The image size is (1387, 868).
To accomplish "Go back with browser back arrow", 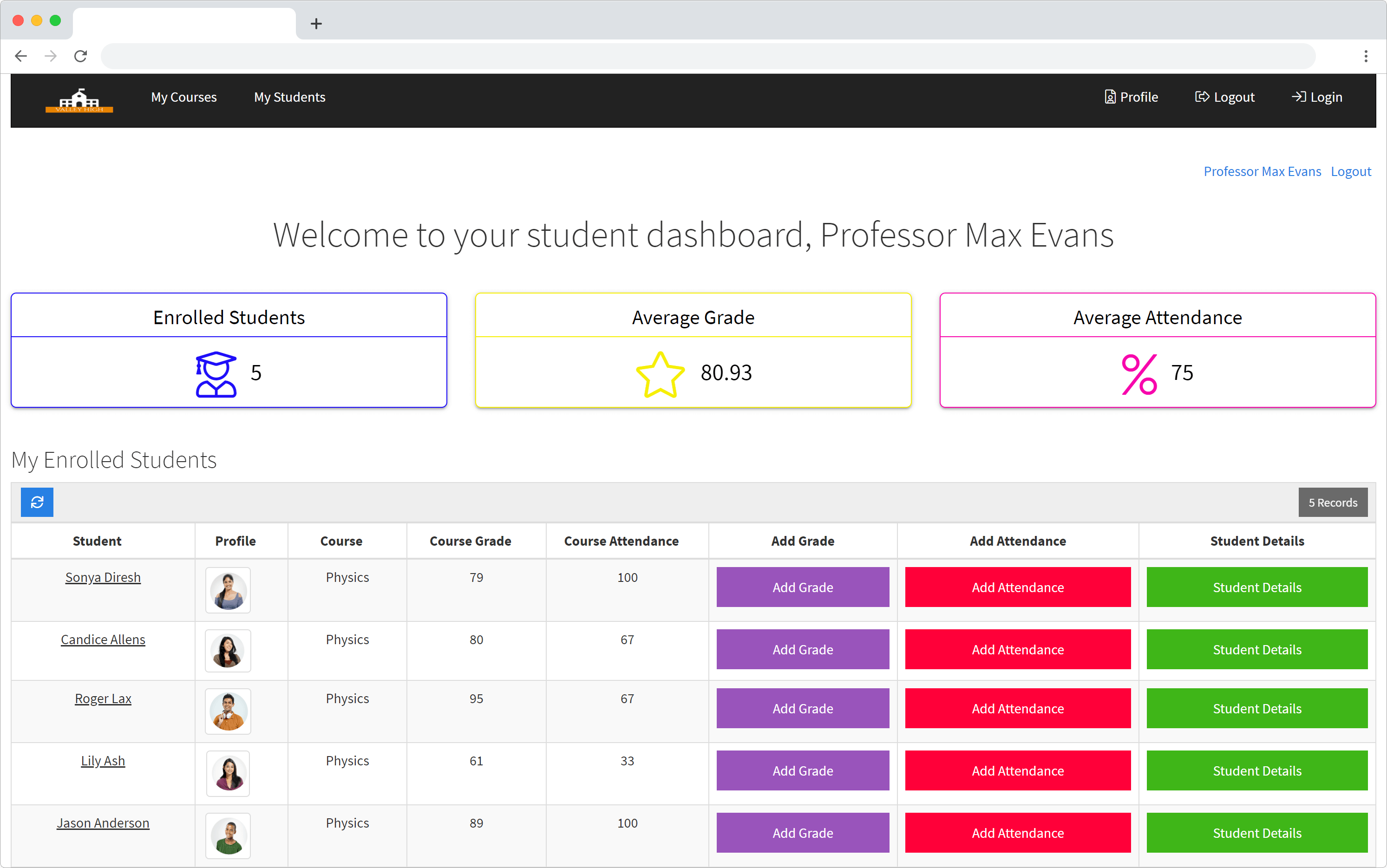I will 20,56.
